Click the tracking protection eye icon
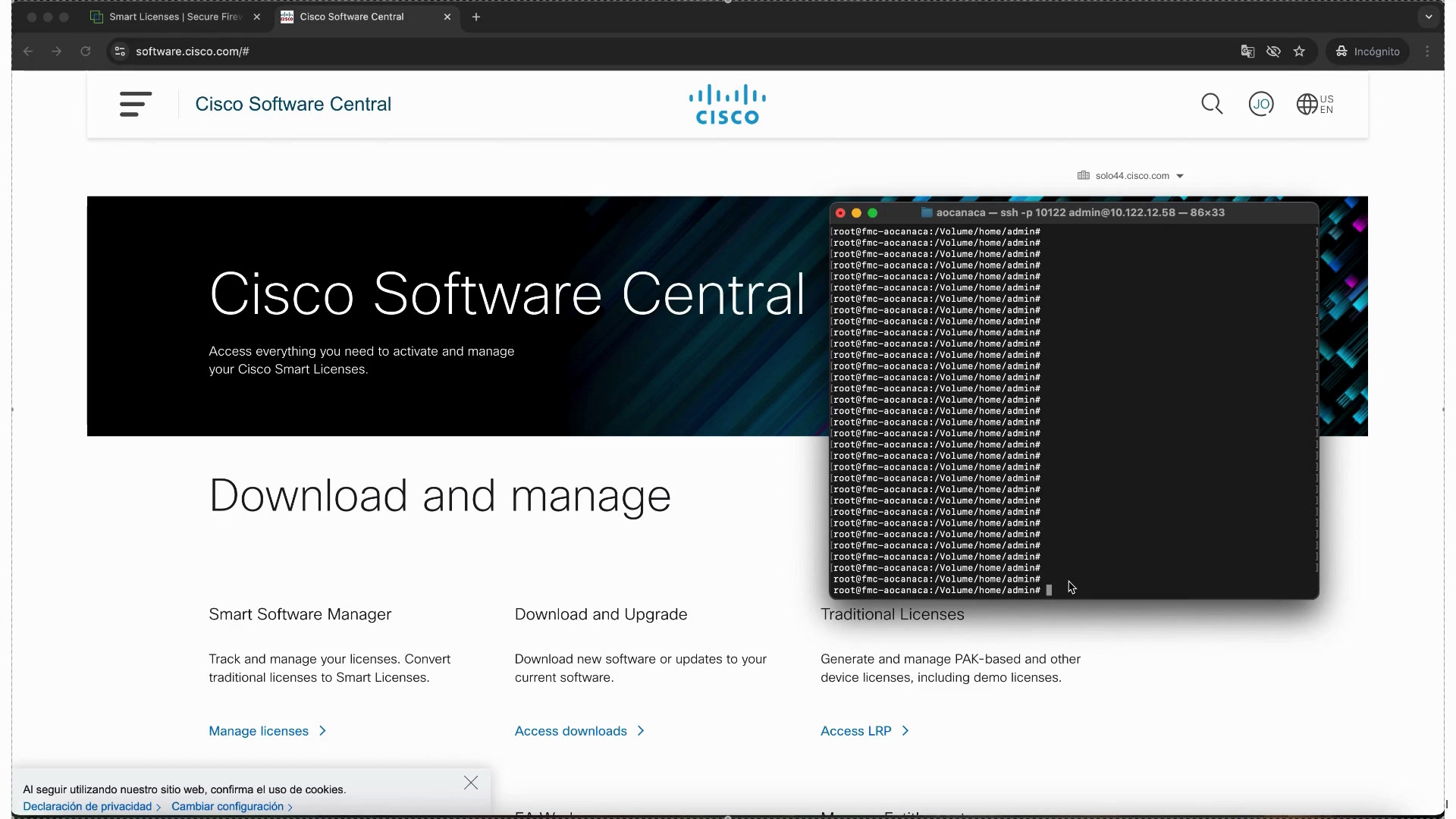 point(1273,52)
